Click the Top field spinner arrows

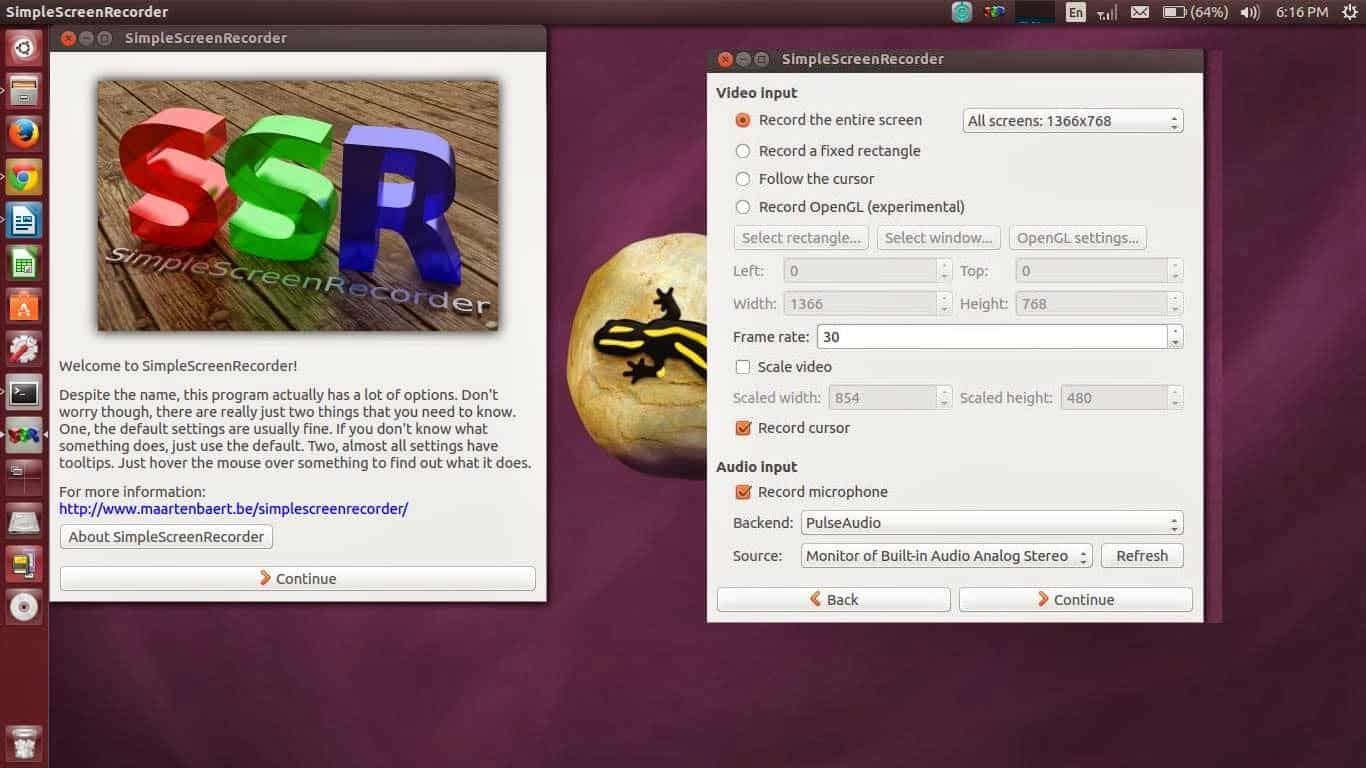tap(1175, 271)
